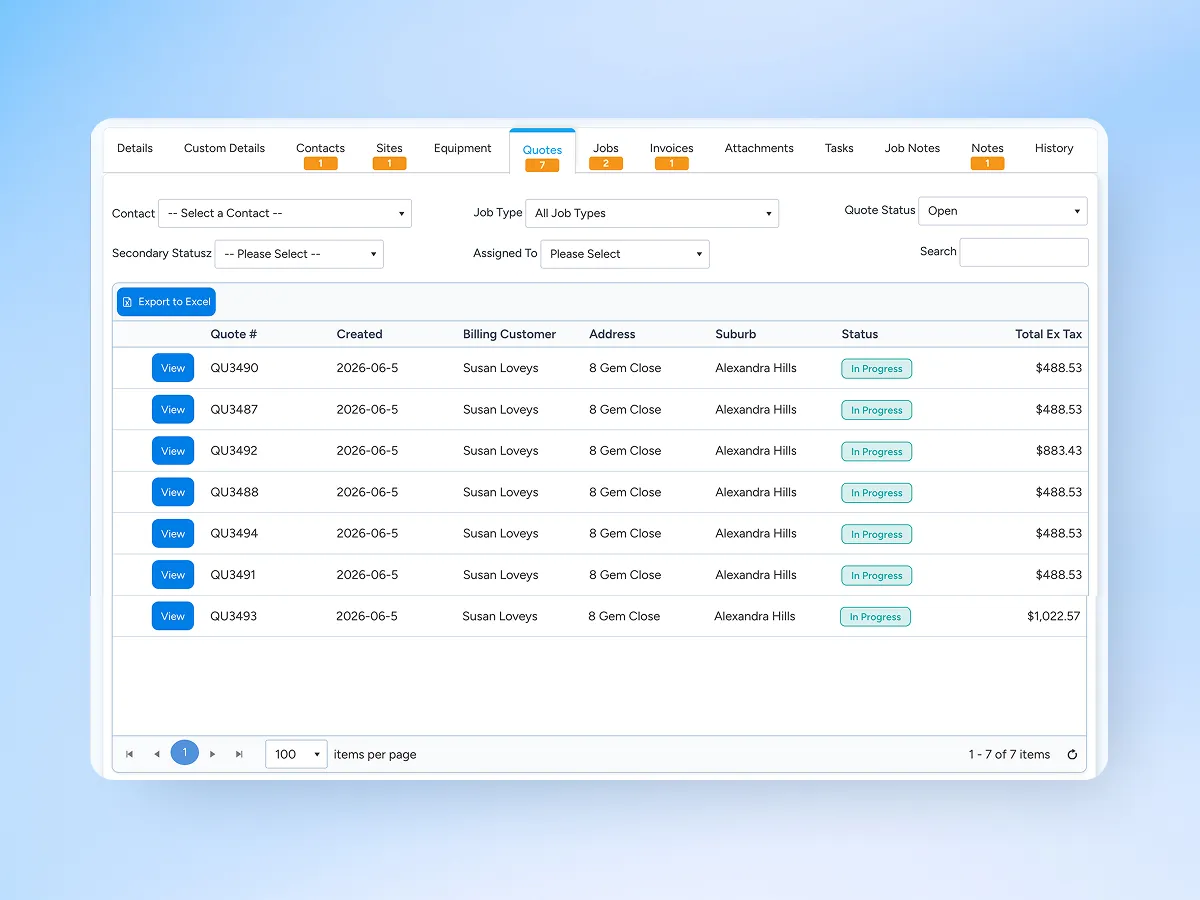Open the Attachments tab

(759, 148)
